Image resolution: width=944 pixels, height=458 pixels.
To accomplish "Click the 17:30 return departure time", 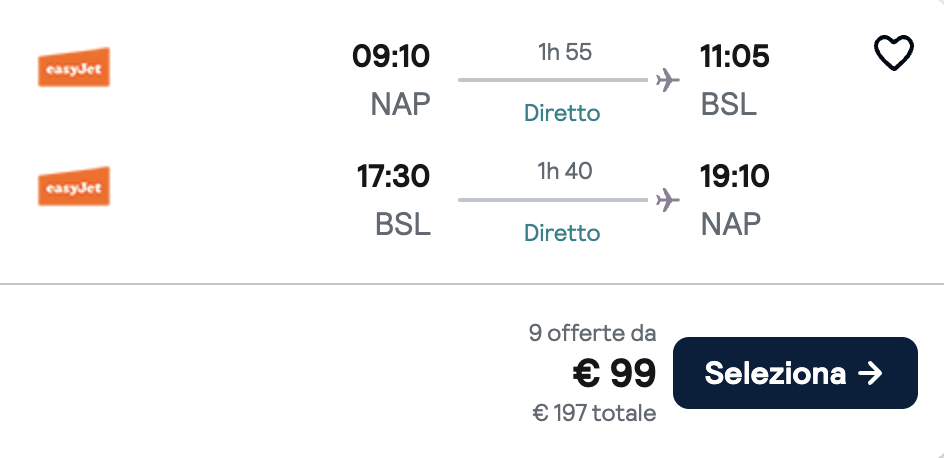I will [x=393, y=177].
